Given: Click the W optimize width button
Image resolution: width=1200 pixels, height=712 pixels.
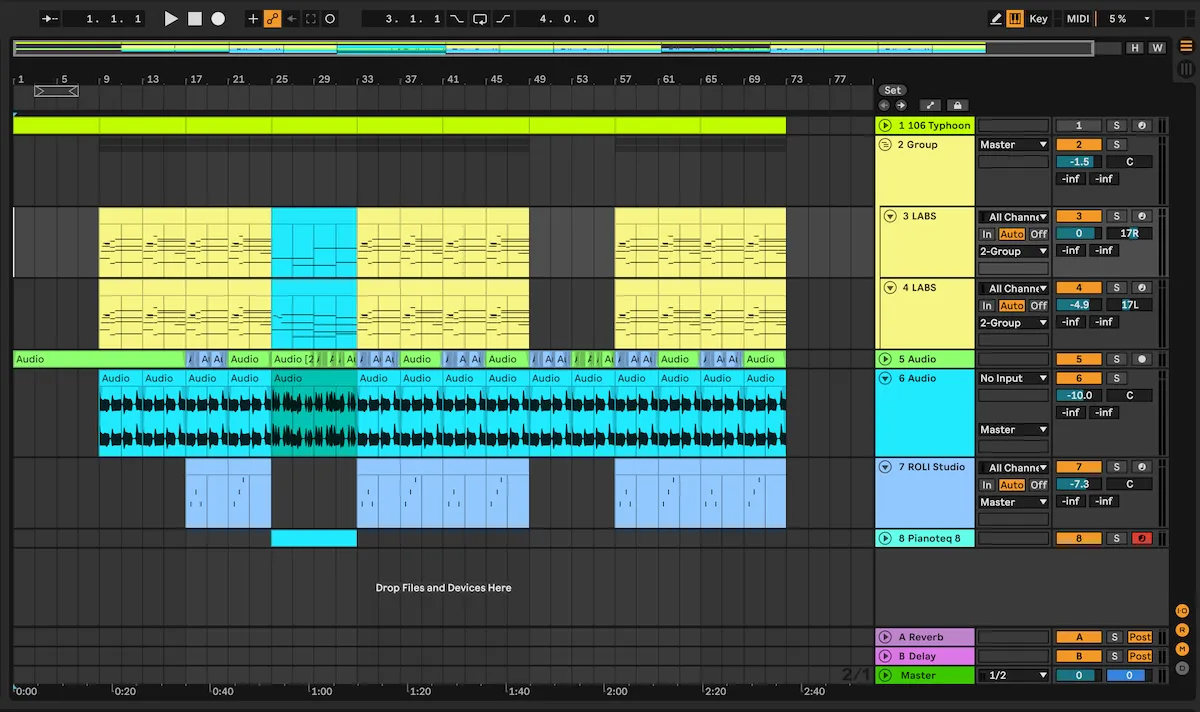Looking at the screenshot, I should (x=1157, y=48).
